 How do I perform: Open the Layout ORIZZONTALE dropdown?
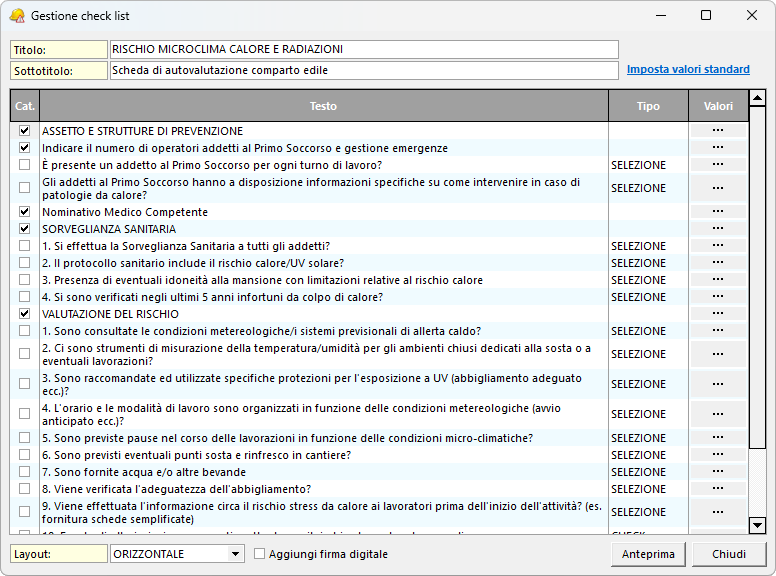(235, 554)
